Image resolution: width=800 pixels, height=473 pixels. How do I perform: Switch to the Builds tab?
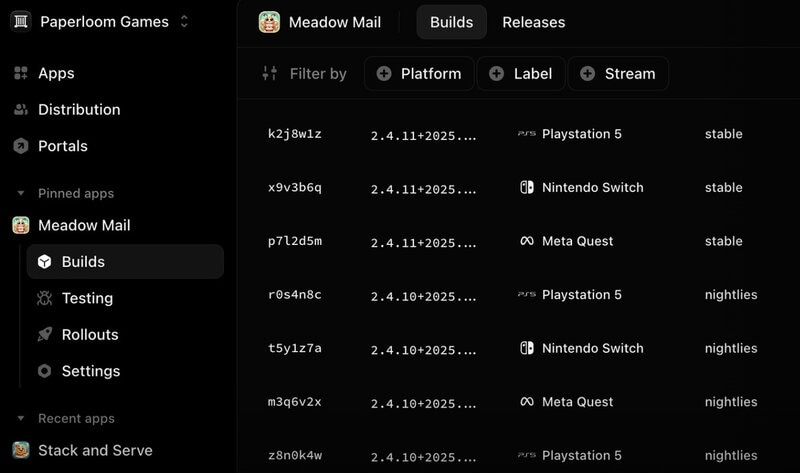[x=452, y=22]
